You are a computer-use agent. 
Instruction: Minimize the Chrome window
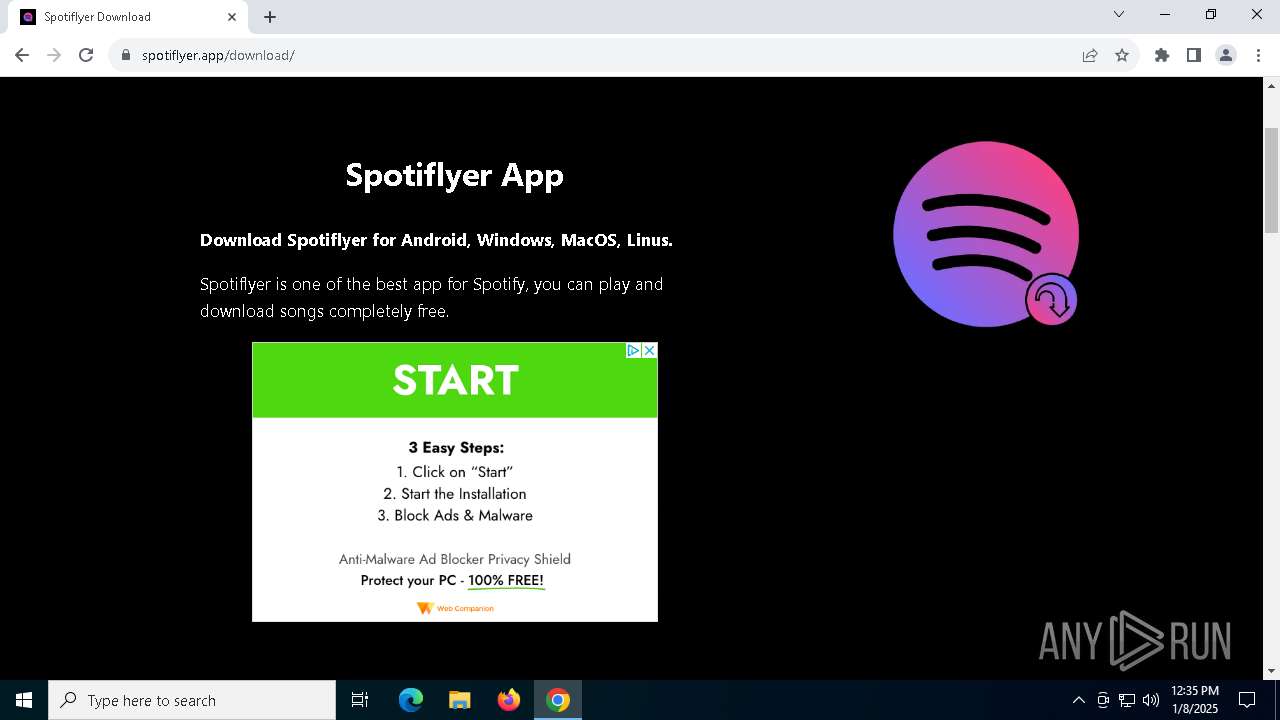1165,14
